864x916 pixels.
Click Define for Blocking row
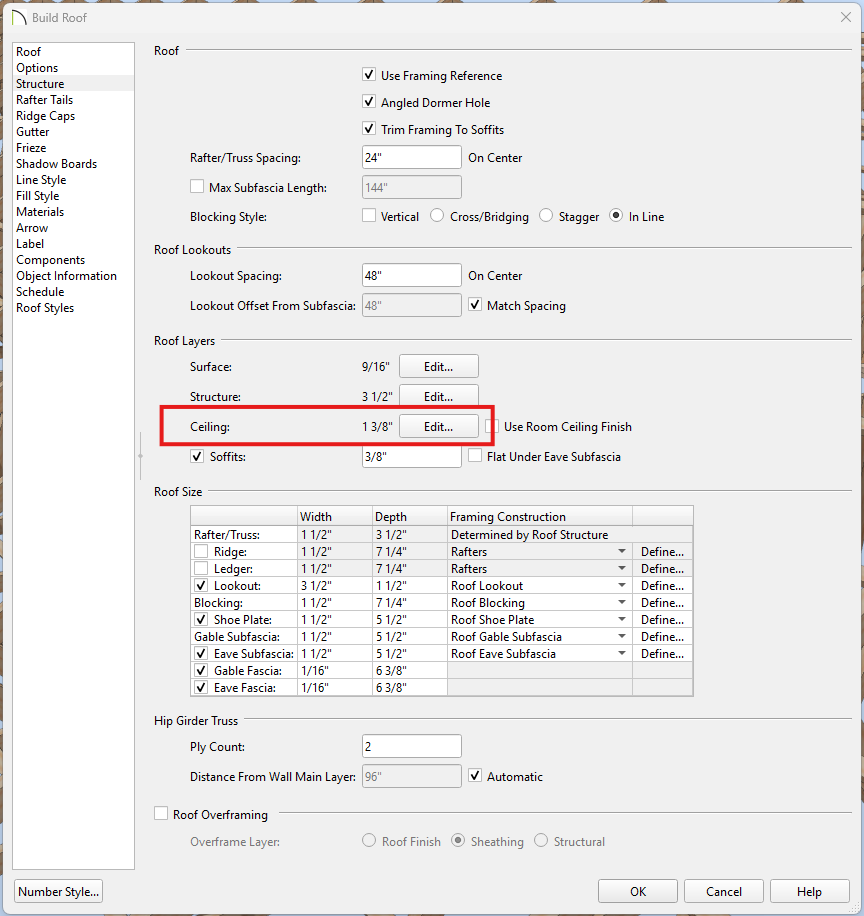point(662,602)
